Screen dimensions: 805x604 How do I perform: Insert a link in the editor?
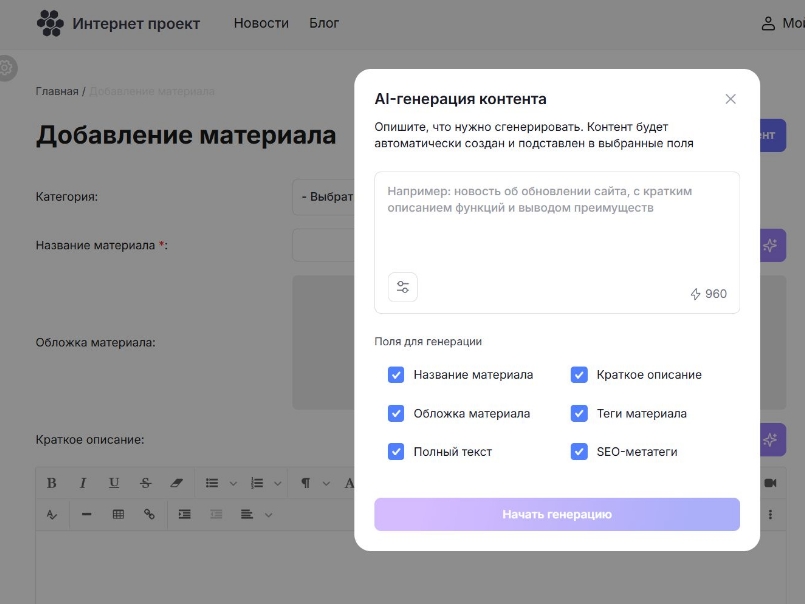[x=149, y=515]
